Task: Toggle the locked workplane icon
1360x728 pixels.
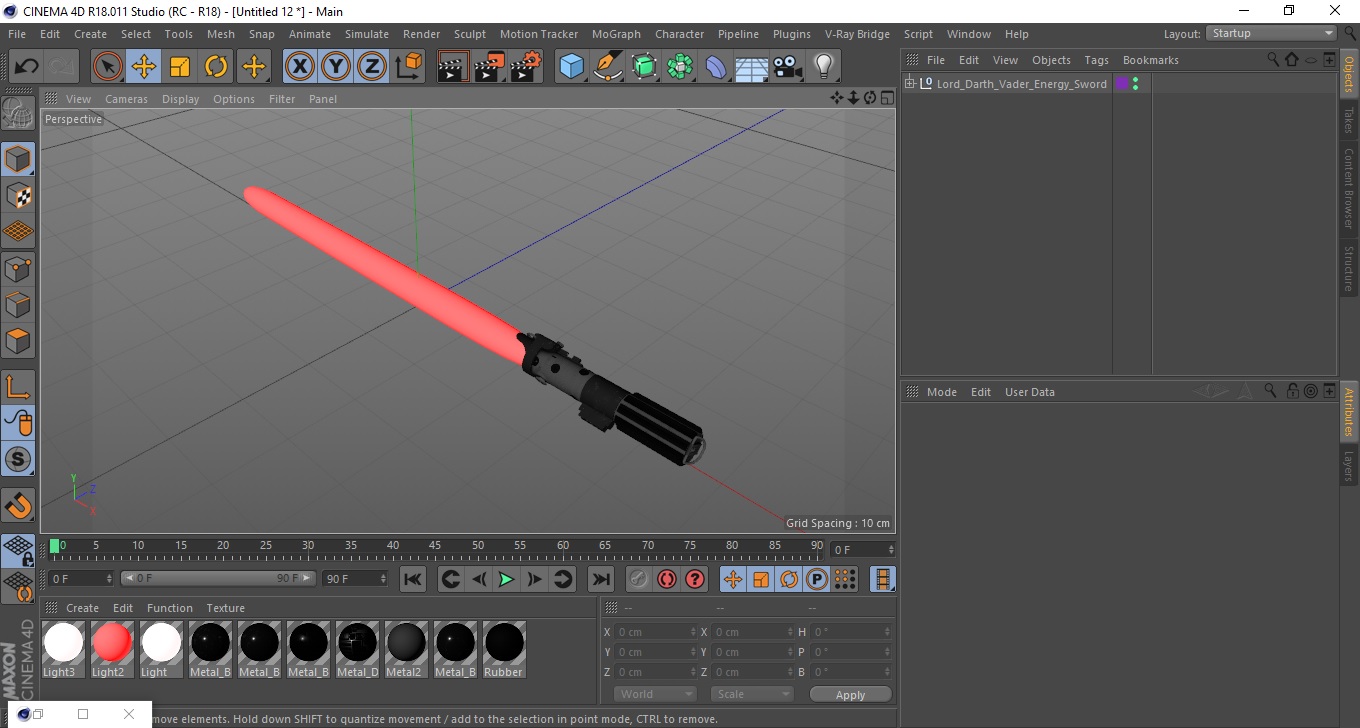Action: [18, 550]
